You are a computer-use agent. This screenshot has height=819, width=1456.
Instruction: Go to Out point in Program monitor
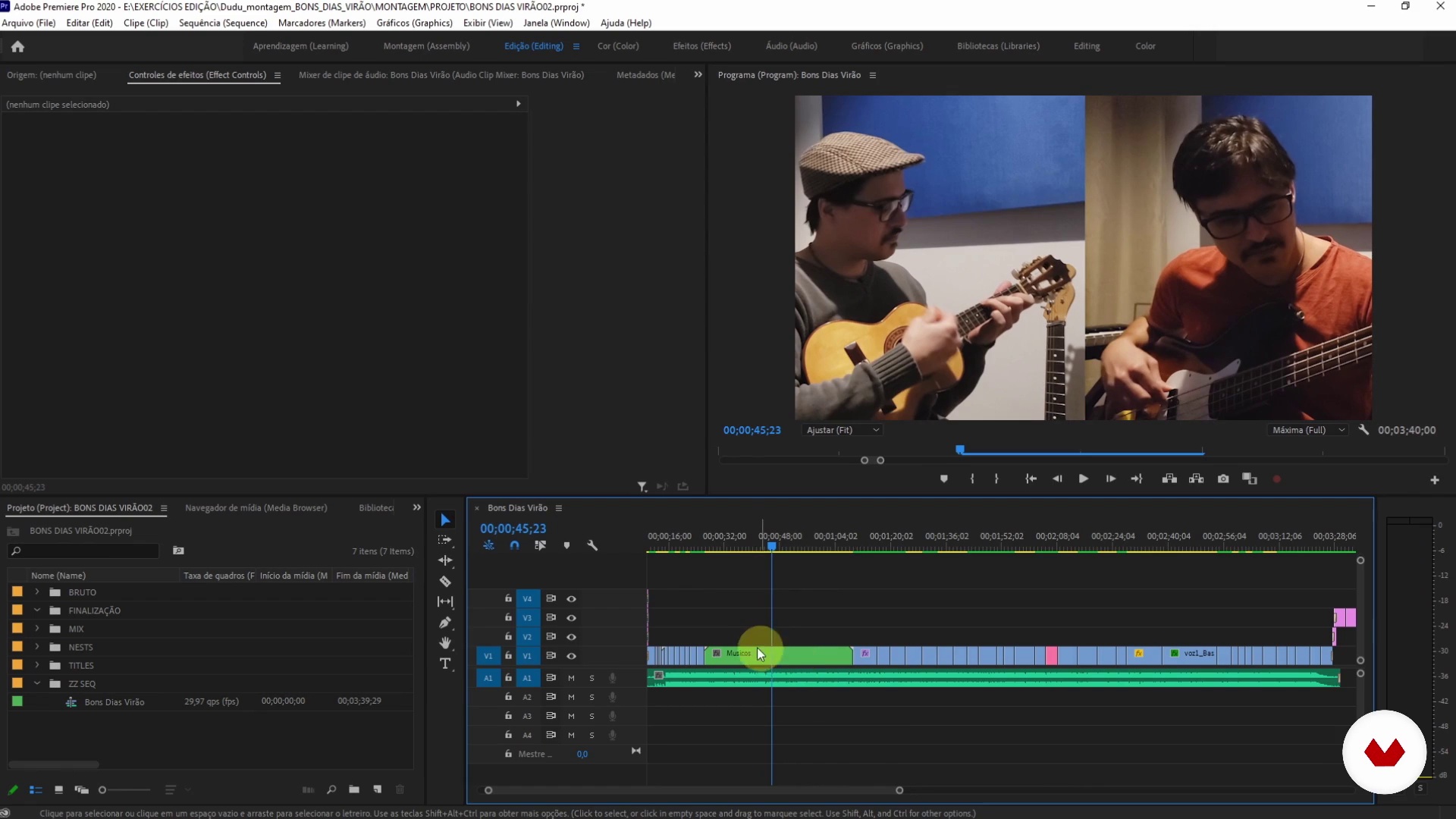point(1137,479)
